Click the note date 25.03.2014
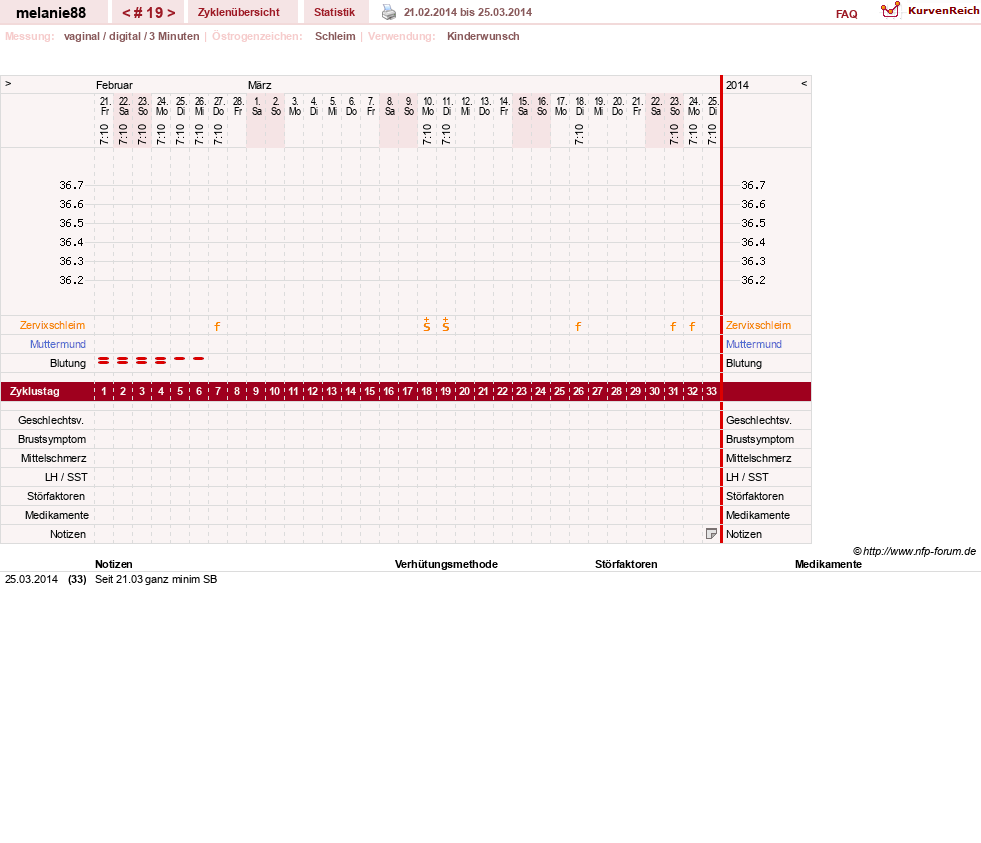The width and height of the screenshot is (981, 843). point(31,580)
